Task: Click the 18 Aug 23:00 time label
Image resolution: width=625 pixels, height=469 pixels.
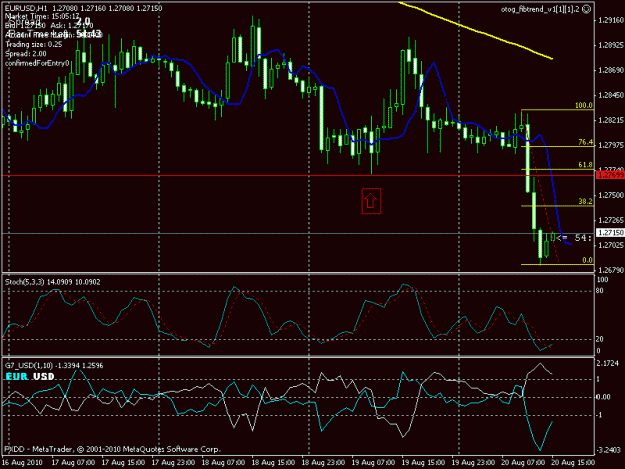Action: point(323,463)
